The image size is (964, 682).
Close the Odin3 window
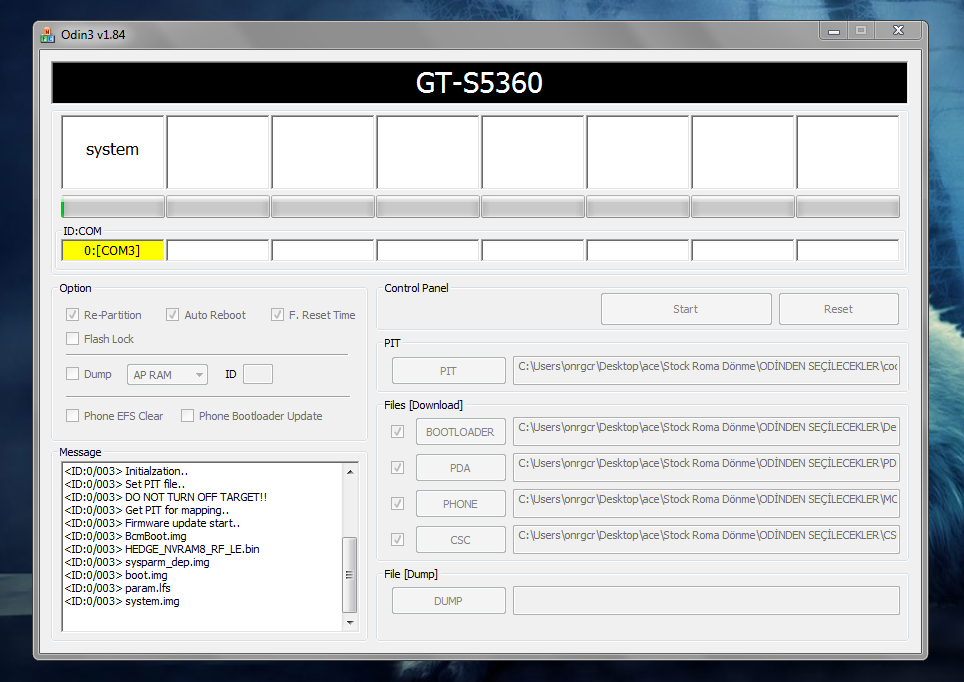click(x=898, y=31)
